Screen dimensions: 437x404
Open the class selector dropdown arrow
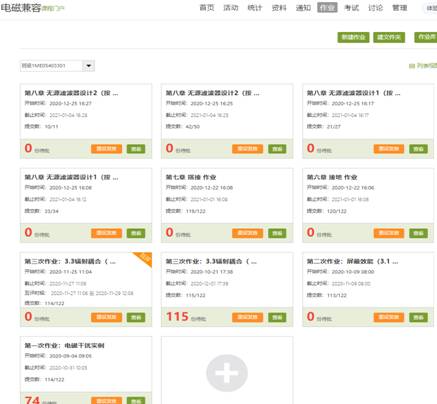(x=88, y=66)
